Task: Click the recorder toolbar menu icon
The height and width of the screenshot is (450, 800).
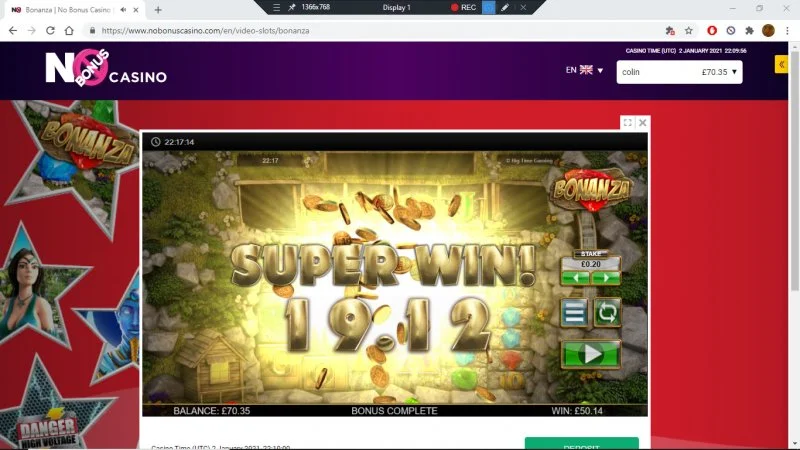Action: click(x=276, y=8)
